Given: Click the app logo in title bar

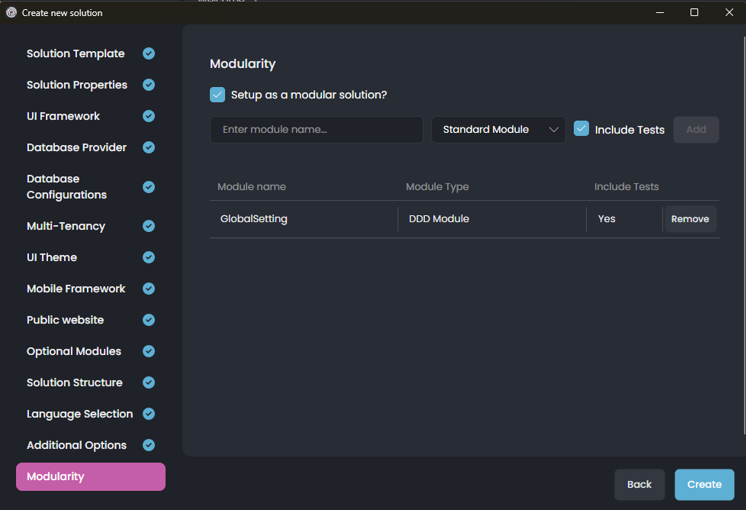Looking at the screenshot, I should coord(12,13).
